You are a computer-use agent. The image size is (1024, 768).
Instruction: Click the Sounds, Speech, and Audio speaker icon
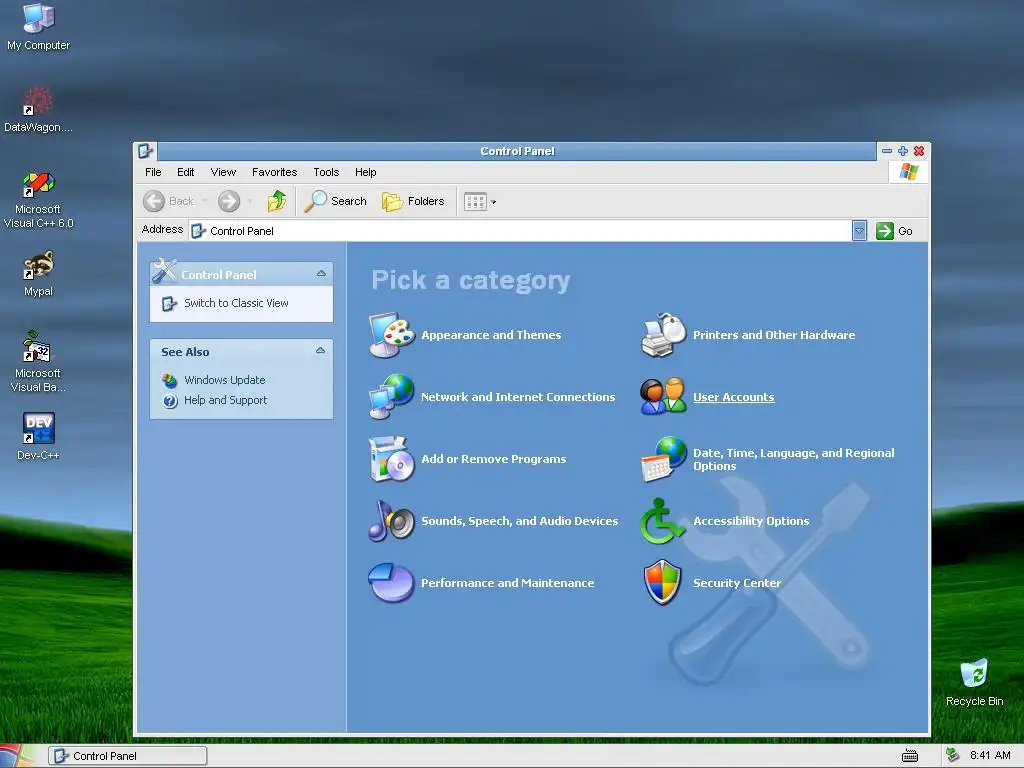[x=391, y=520]
